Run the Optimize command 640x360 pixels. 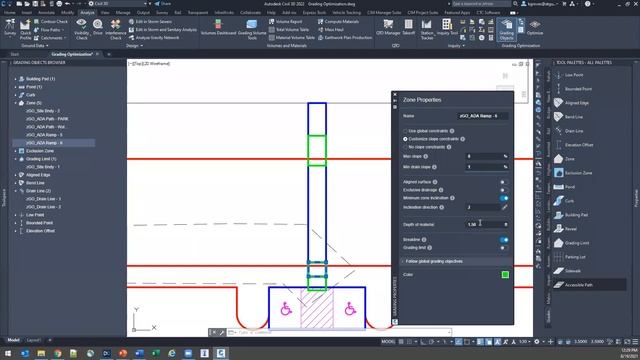(535, 27)
